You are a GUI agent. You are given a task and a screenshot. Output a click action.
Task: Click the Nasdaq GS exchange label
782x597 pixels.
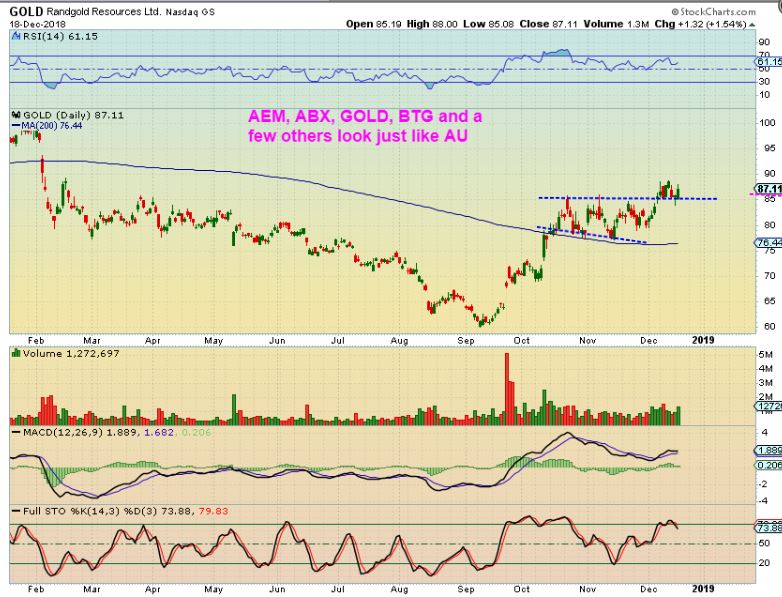[x=191, y=12]
